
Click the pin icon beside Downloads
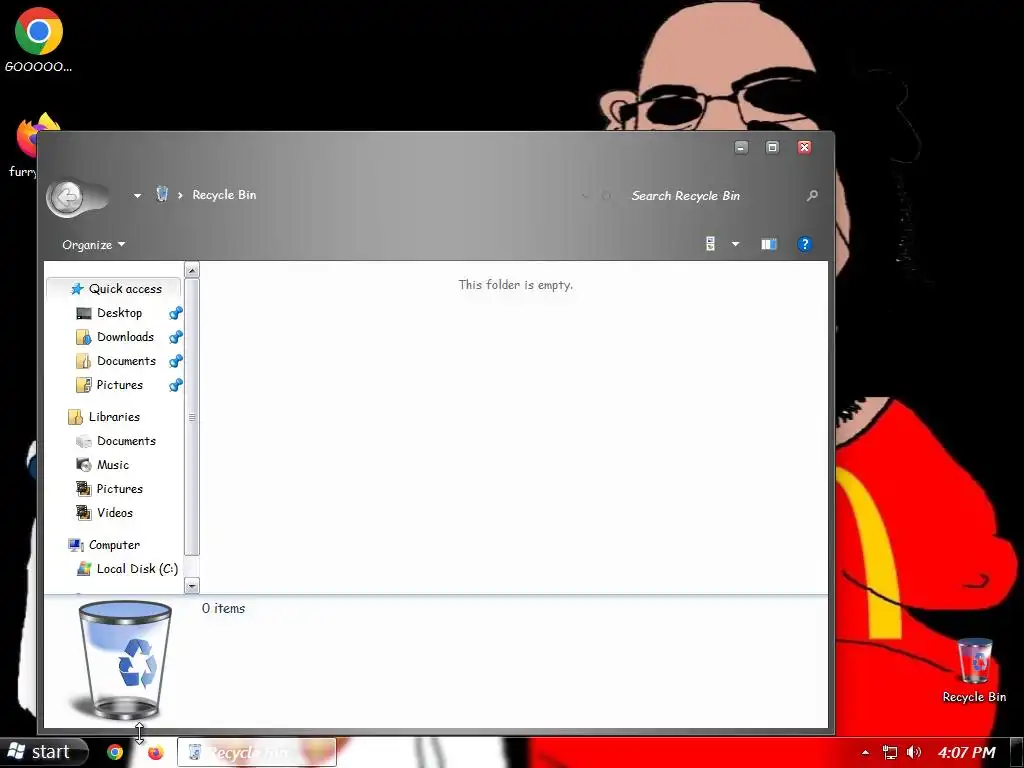click(176, 337)
